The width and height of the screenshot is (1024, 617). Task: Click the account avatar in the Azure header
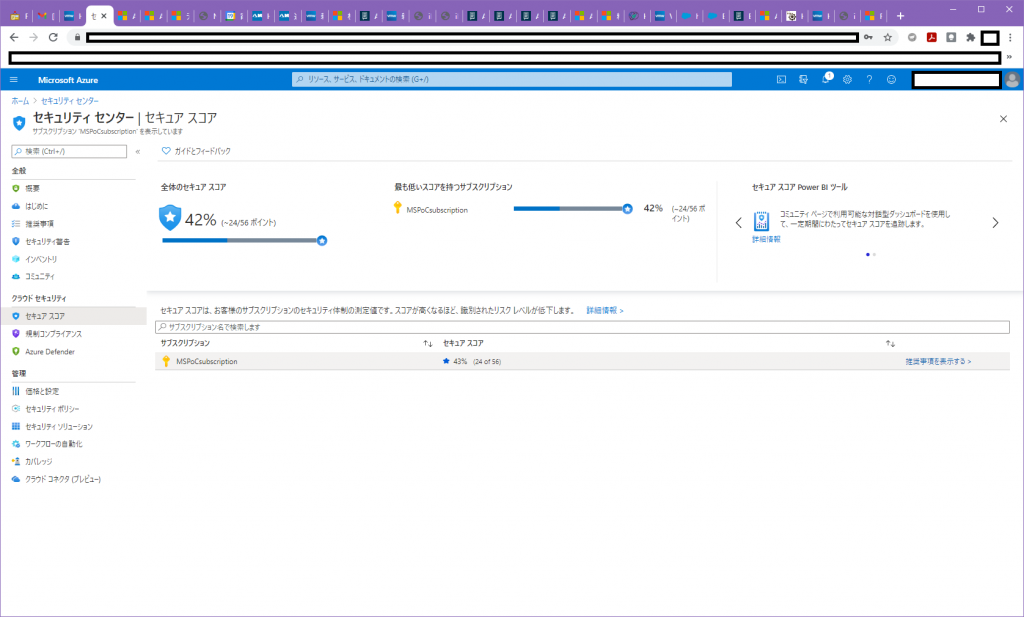coord(1012,80)
